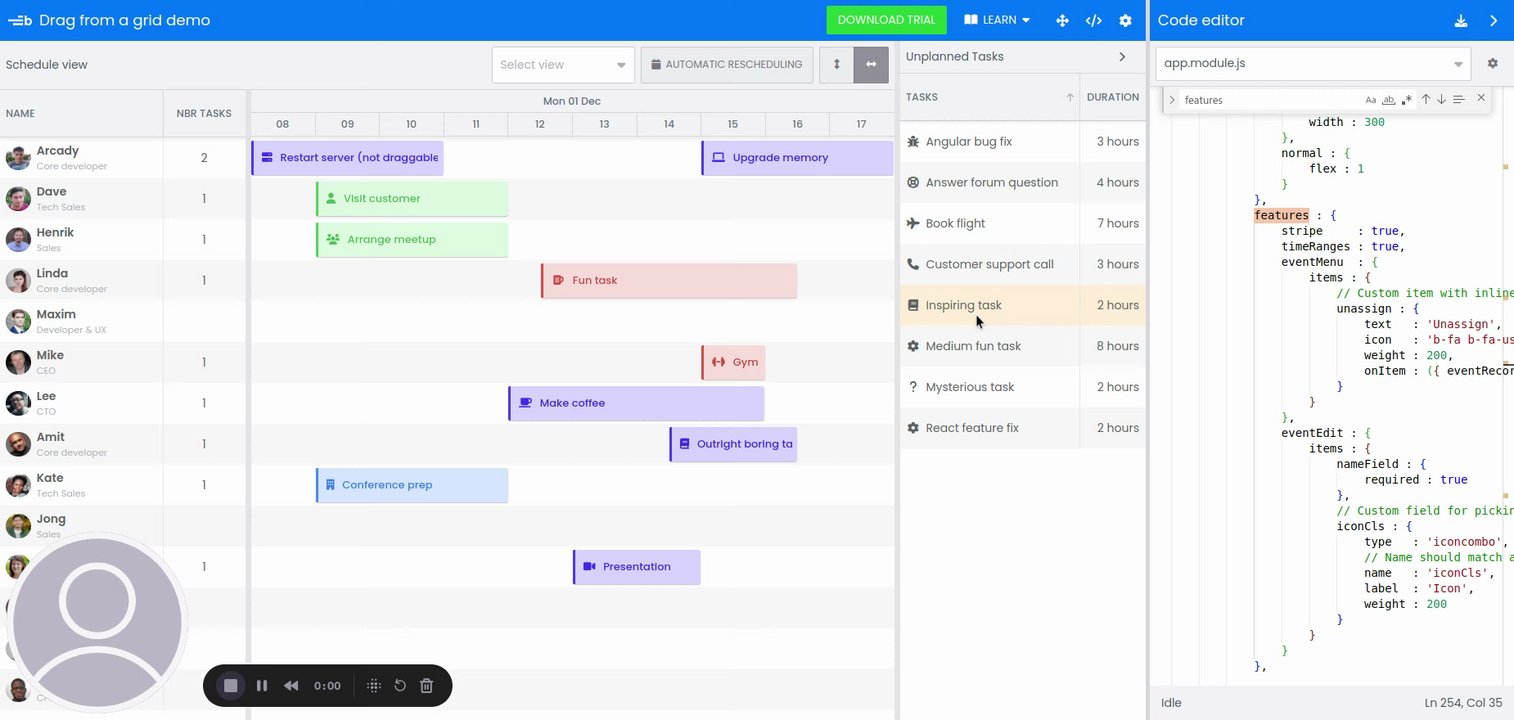Click the NBR TASKS column header
This screenshot has width=1514, height=720.
pyautogui.click(x=204, y=113)
